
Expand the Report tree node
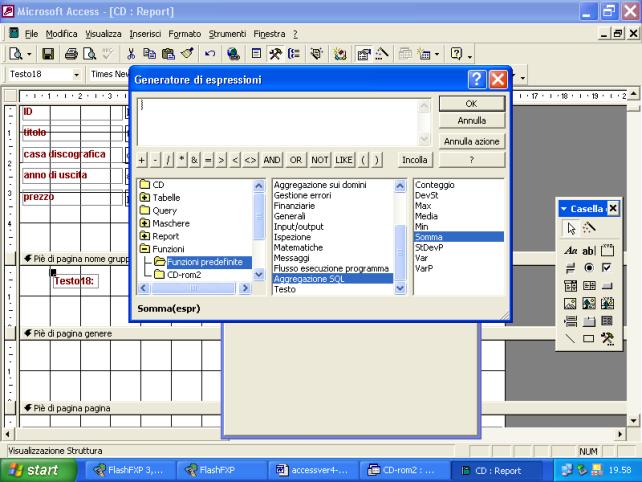[x=145, y=236]
